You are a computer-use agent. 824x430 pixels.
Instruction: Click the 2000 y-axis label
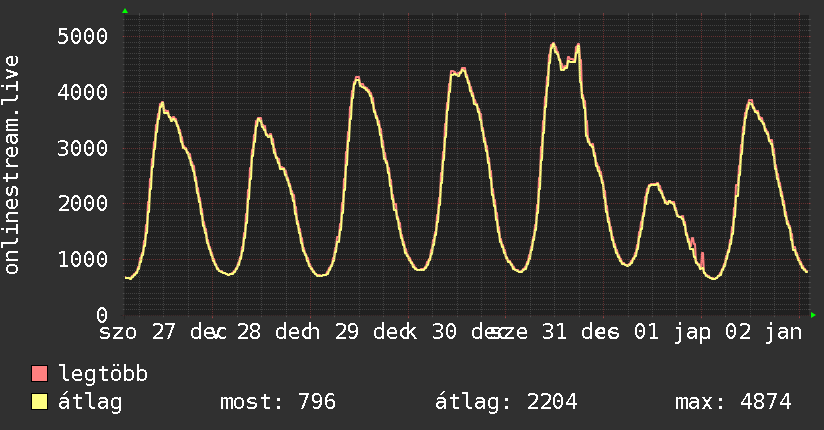pyautogui.click(x=83, y=203)
